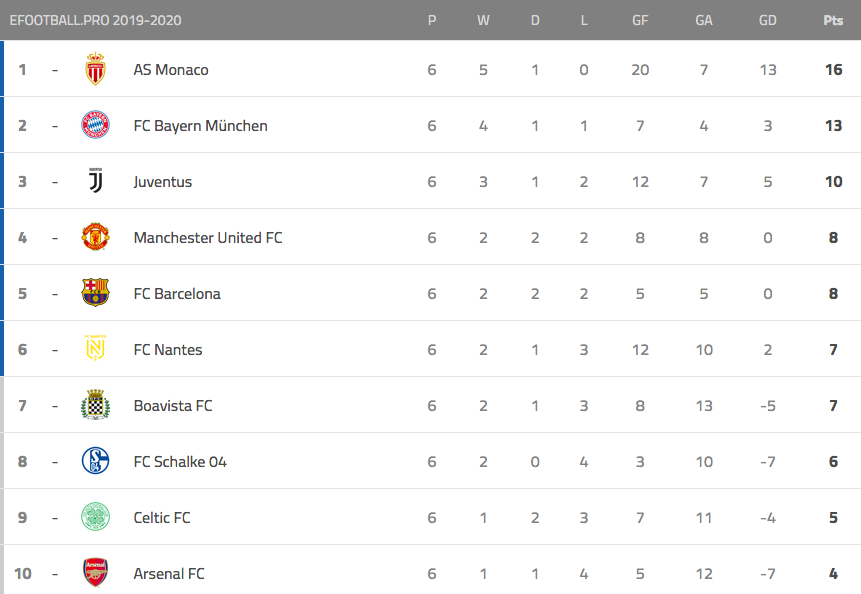Image resolution: width=861 pixels, height=594 pixels.
Task: Click the Juventus club logo
Action: point(96,181)
